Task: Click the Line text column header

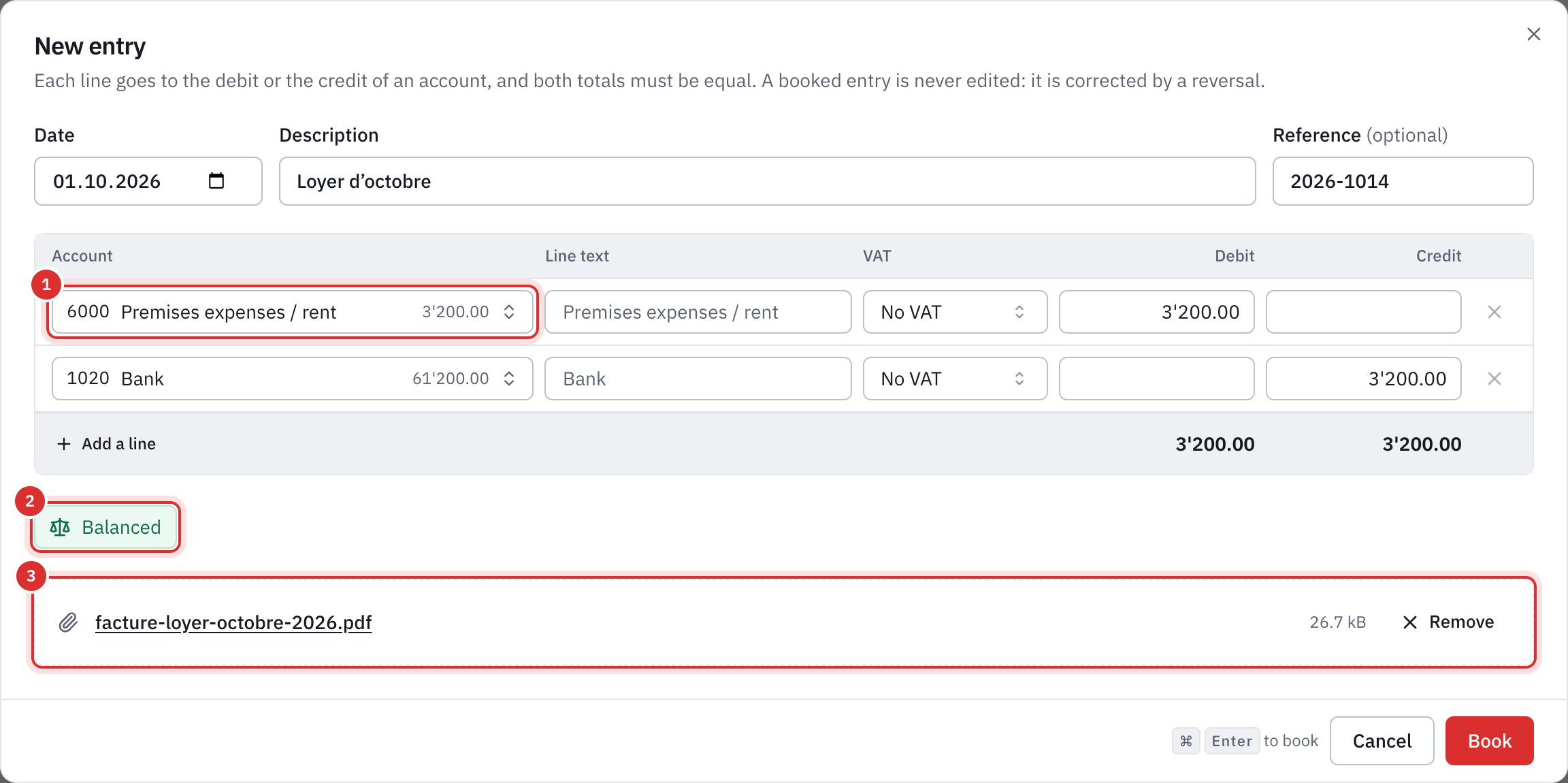Action: point(577,256)
